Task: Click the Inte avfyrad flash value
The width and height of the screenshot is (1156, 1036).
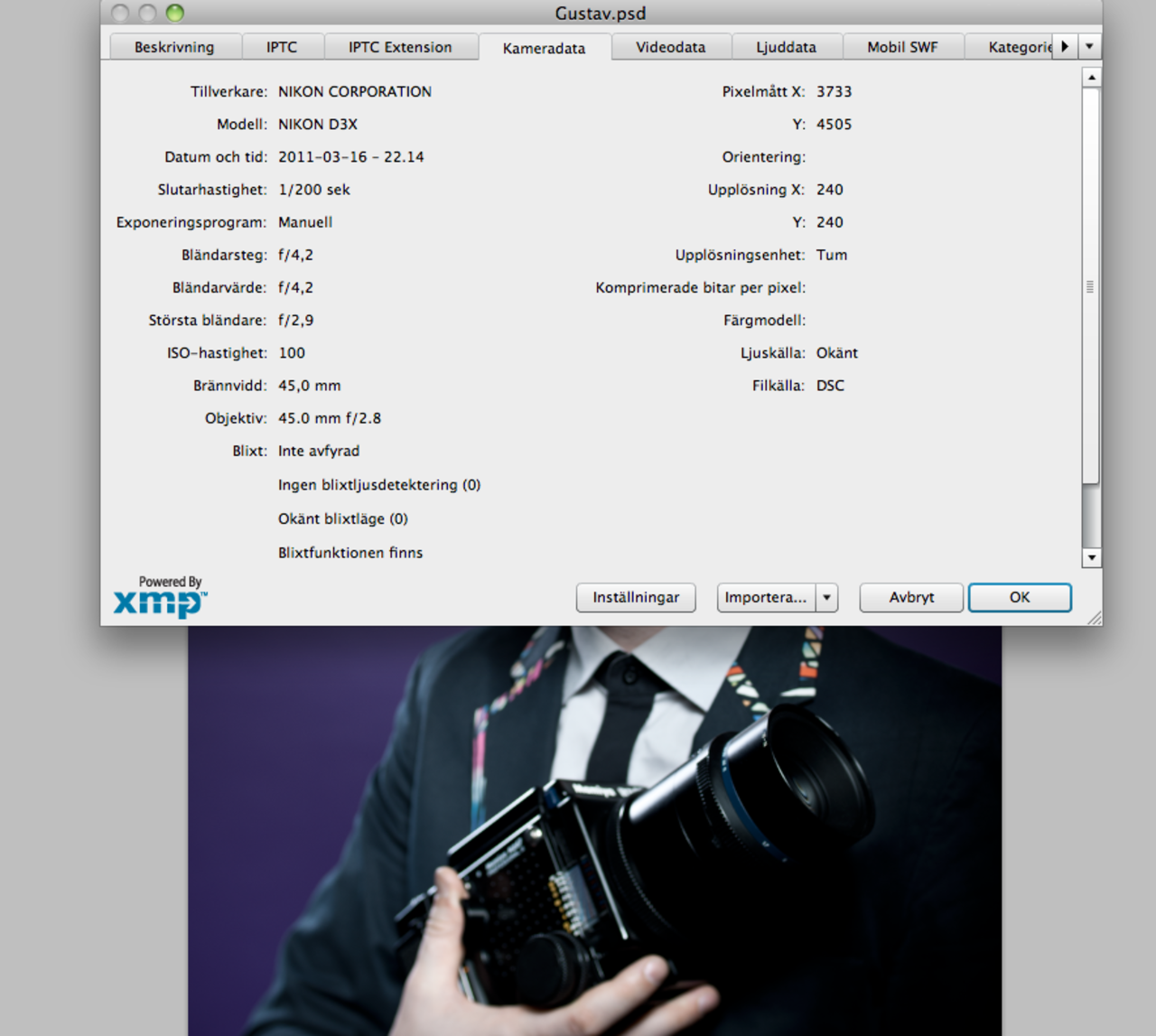Action: click(319, 451)
